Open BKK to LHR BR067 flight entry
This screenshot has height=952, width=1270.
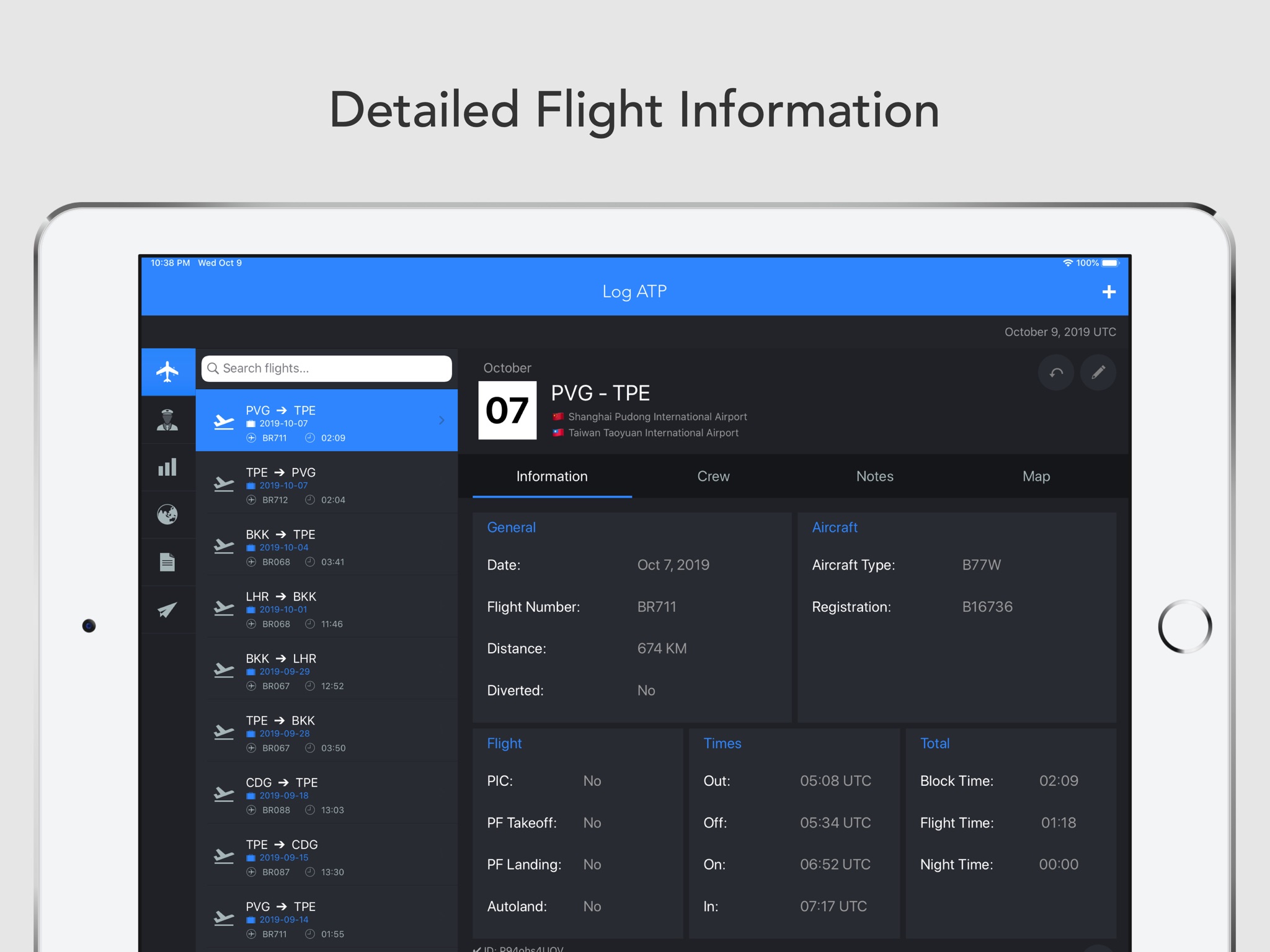327,671
